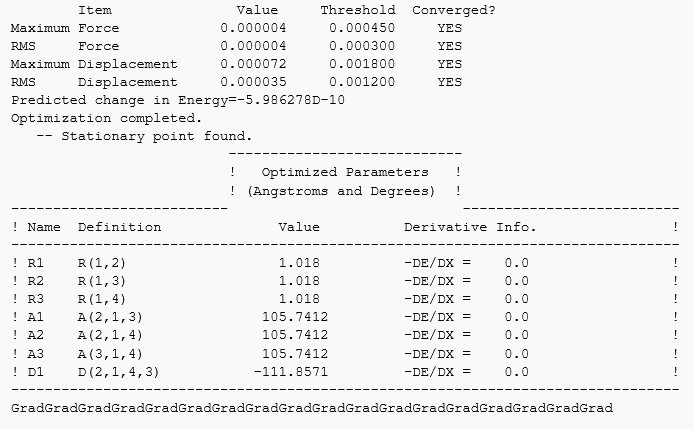Click the D(2,1,4,3) dihedral definition
694x429 pixels.
115,371
